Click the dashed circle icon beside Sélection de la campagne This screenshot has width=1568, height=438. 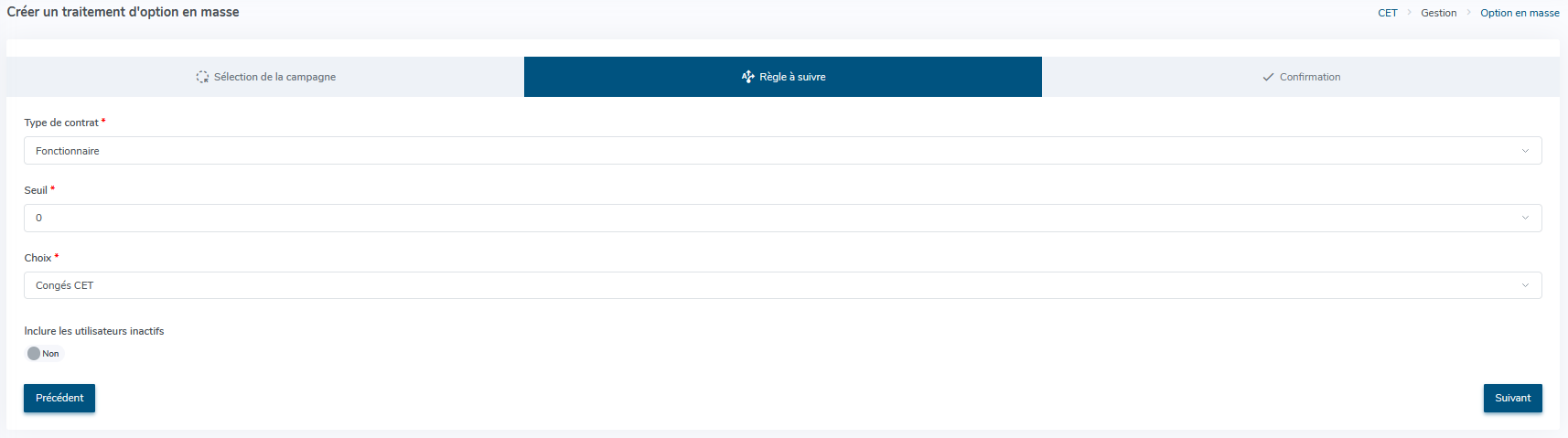202,77
